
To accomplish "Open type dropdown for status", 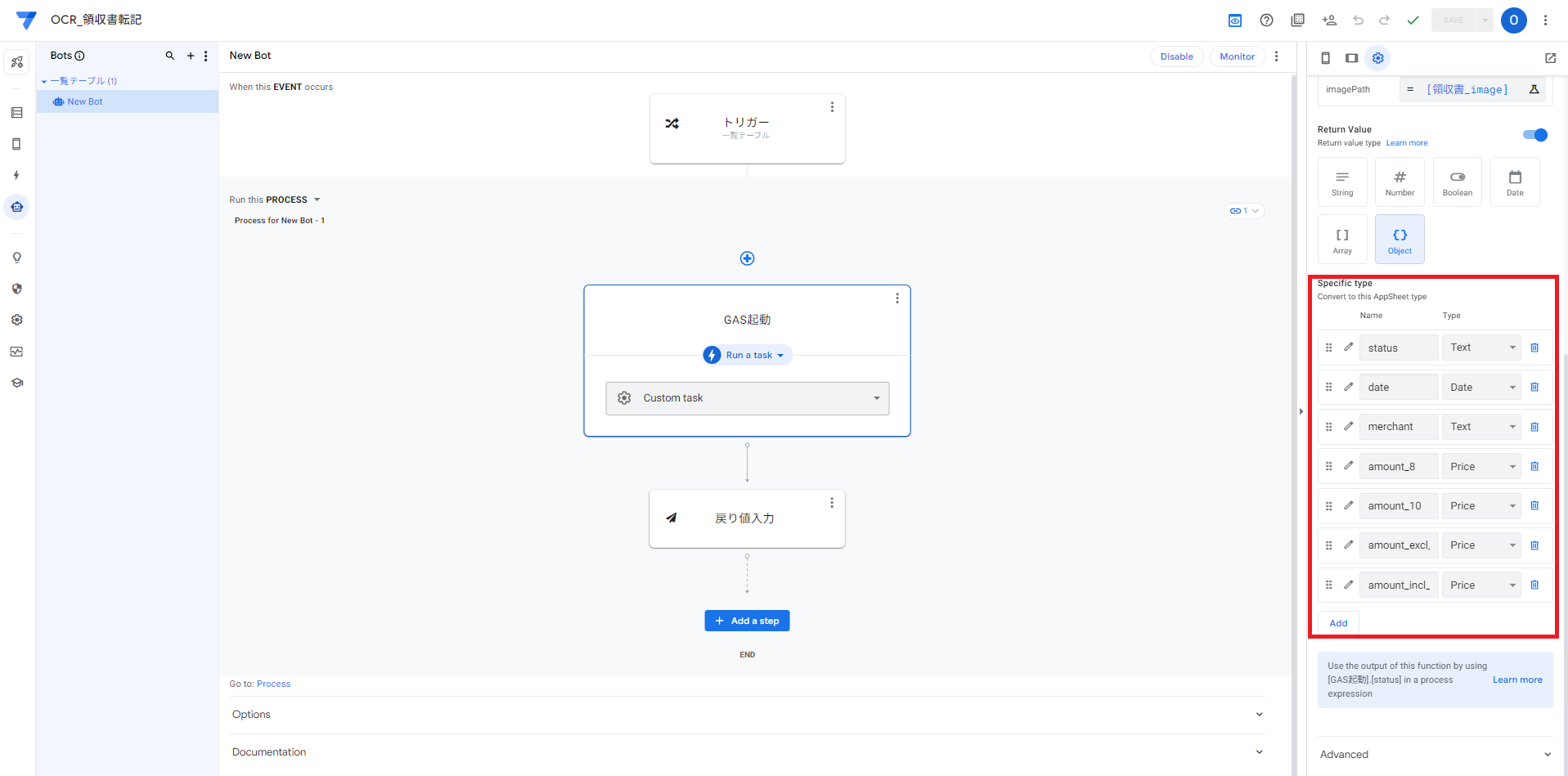I will 1481,348.
